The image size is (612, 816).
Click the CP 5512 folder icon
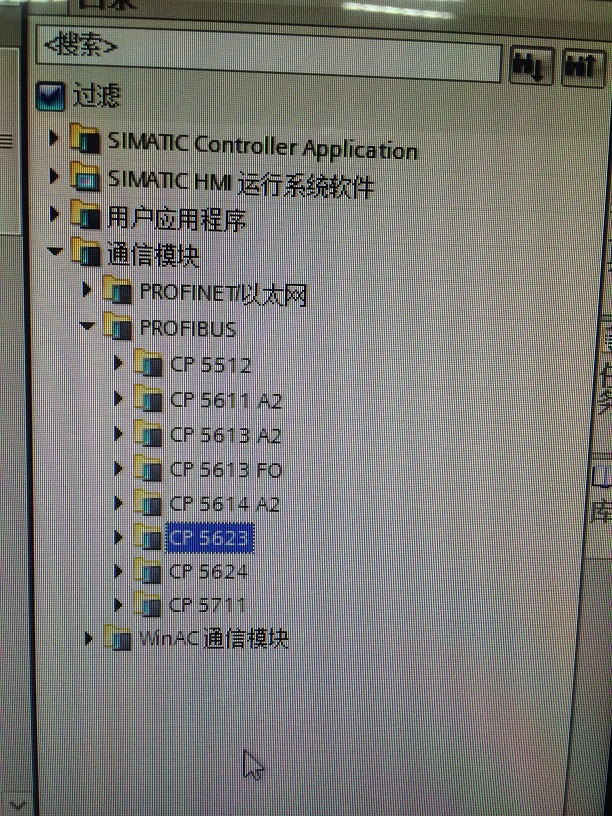pyautogui.click(x=148, y=363)
